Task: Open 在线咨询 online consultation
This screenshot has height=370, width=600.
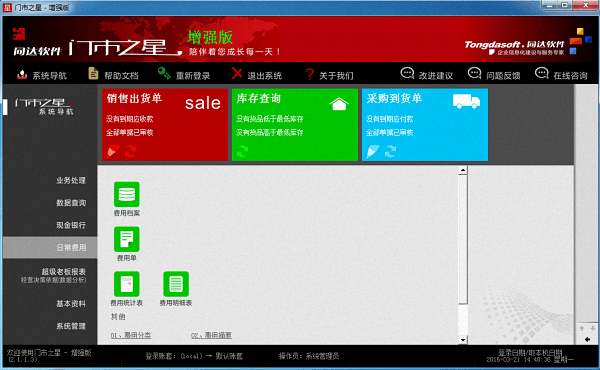Action: [x=561, y=74]
